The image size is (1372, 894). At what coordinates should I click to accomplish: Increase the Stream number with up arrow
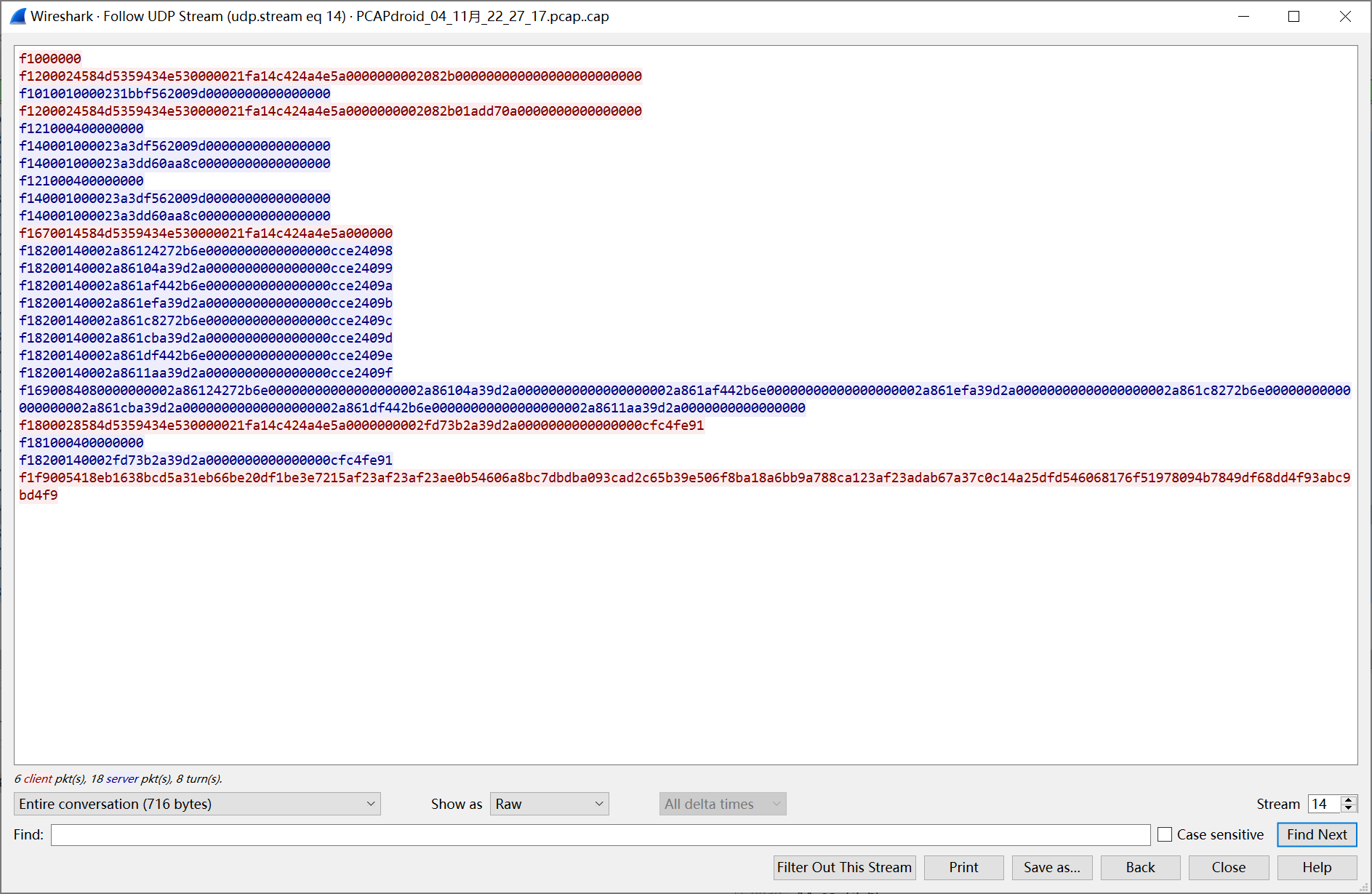(x=1349, y=799)
